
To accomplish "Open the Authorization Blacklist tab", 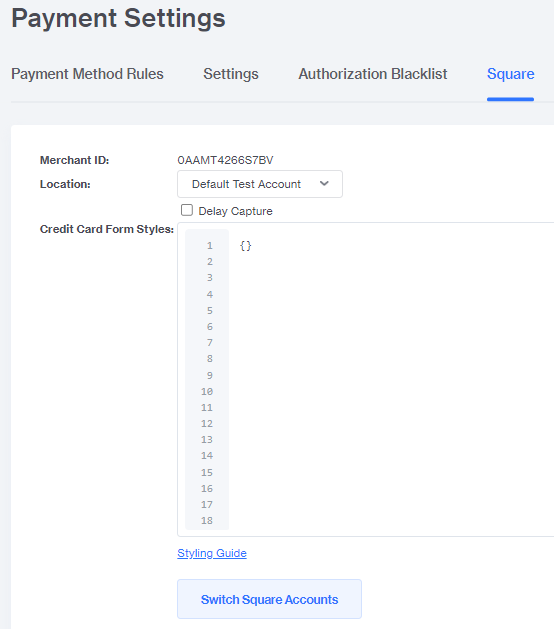I will tap(373, 74).
